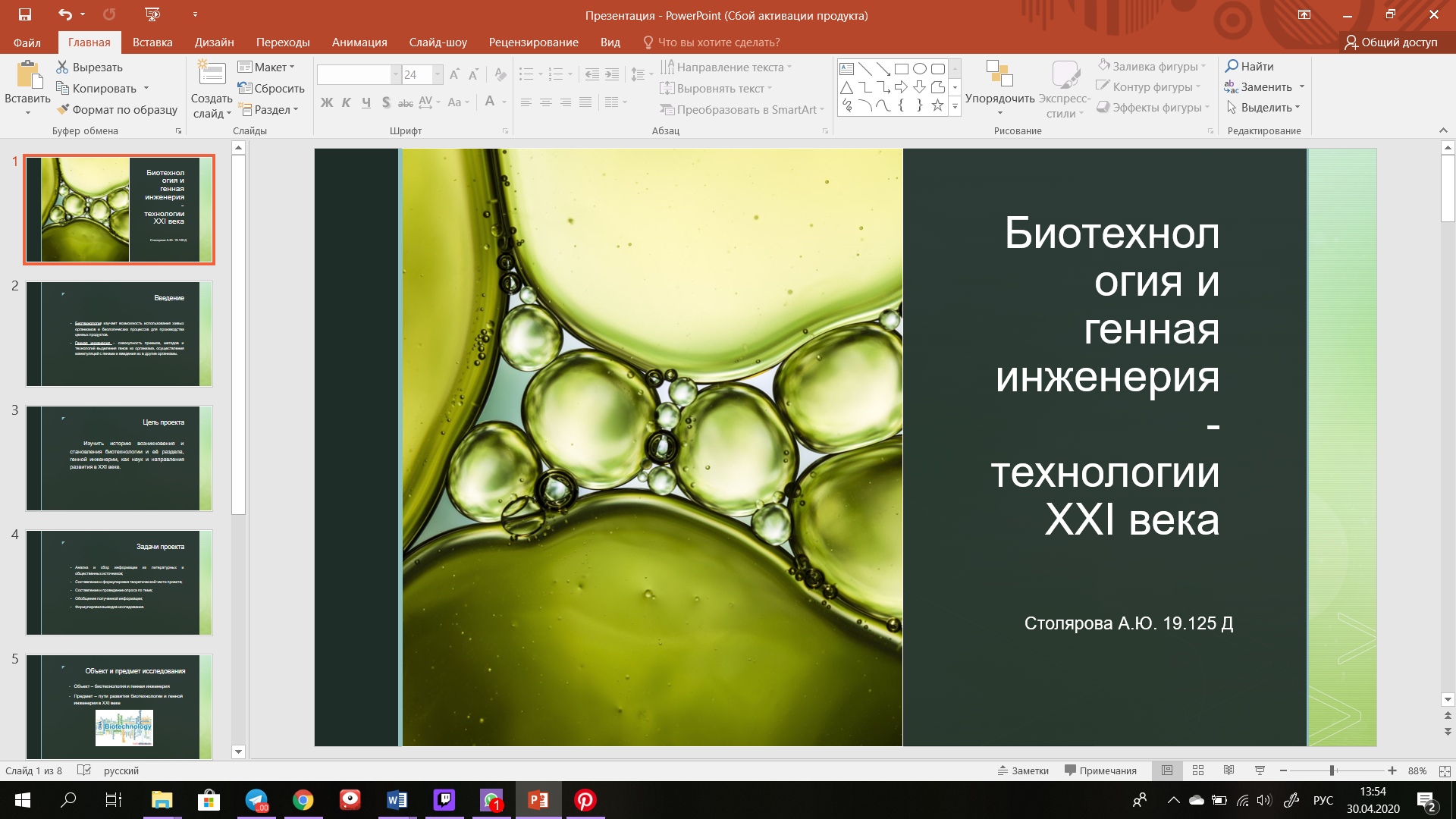The height and width of the screenshot is (819, 1456).
Task: Switch to the Анимация tab
Action: point(359,42)
